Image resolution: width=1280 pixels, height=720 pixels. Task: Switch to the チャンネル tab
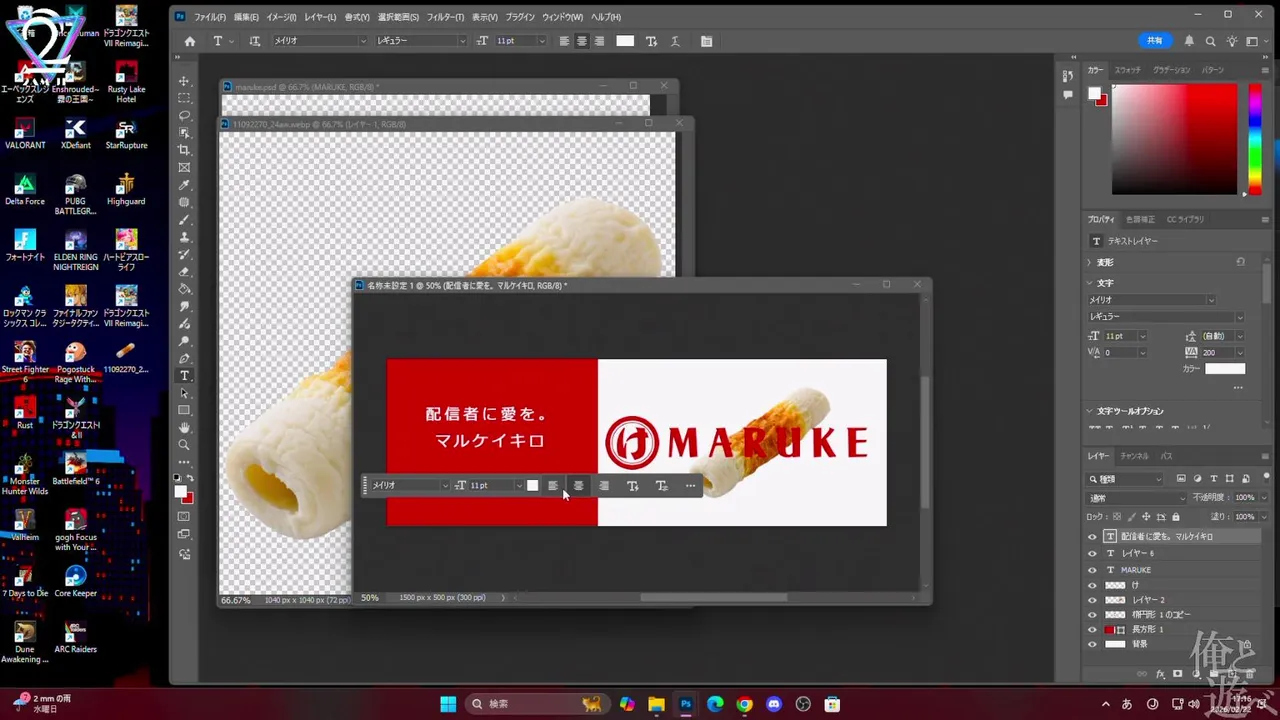coord(1134,456)
